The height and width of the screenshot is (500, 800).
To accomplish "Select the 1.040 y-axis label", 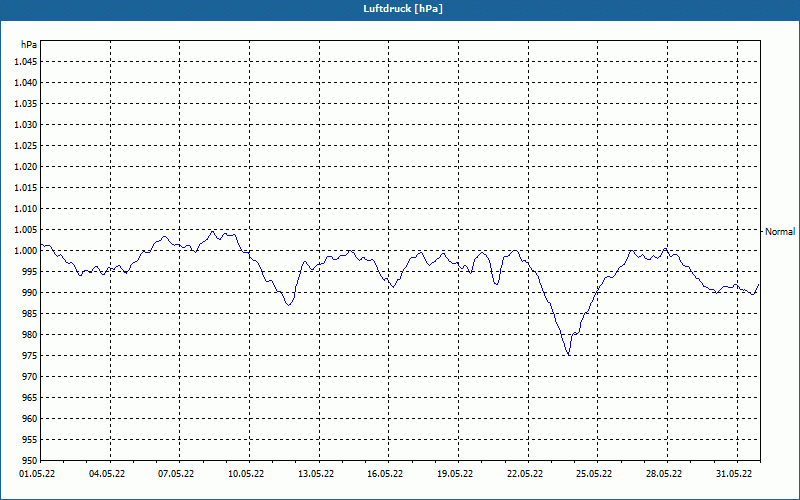I will click(x=26, y=83).
